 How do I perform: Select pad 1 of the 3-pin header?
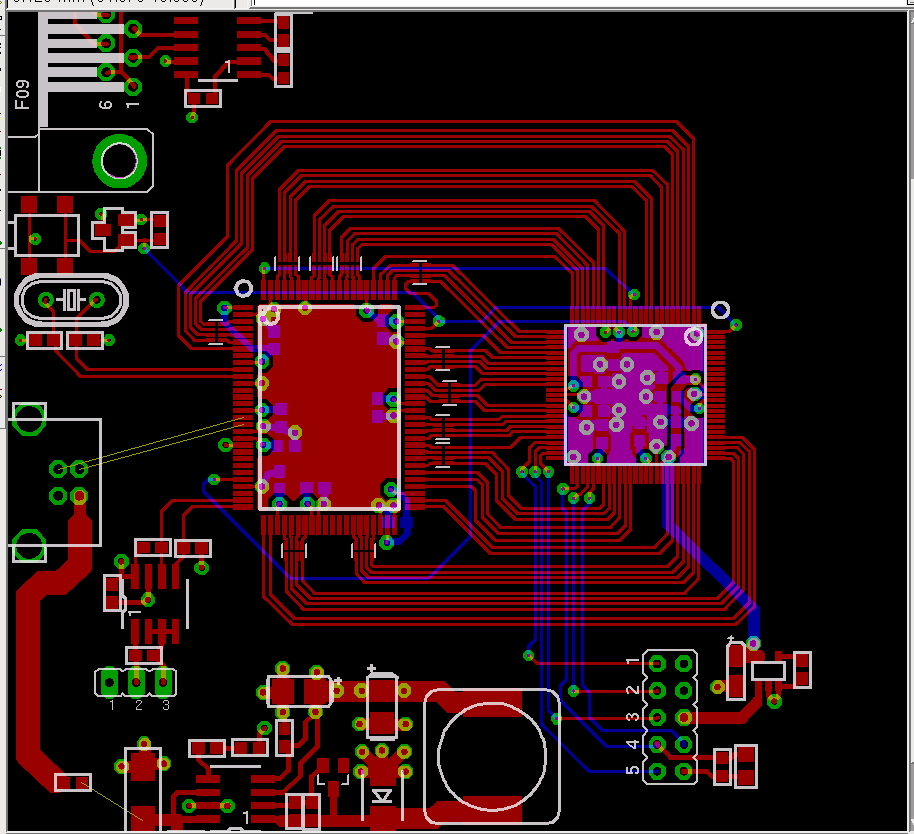[111, 683]
